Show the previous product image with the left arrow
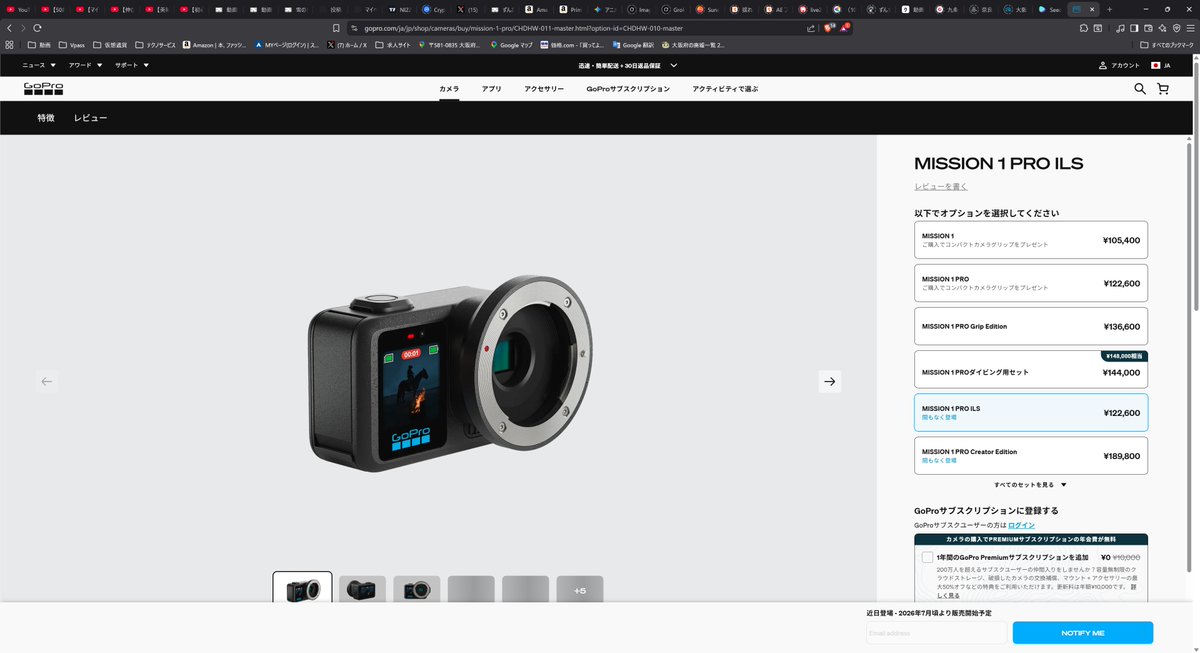 point(47,381)
